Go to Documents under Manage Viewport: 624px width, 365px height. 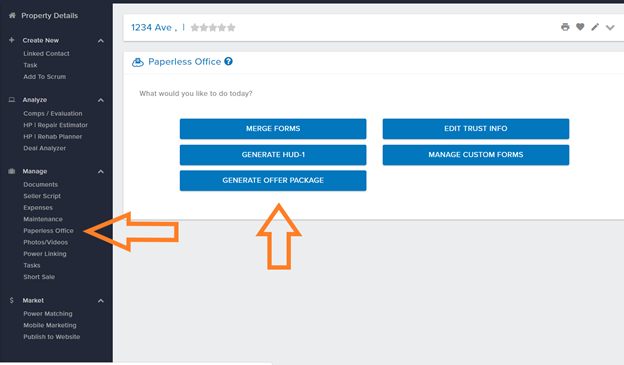click(41, 184)
